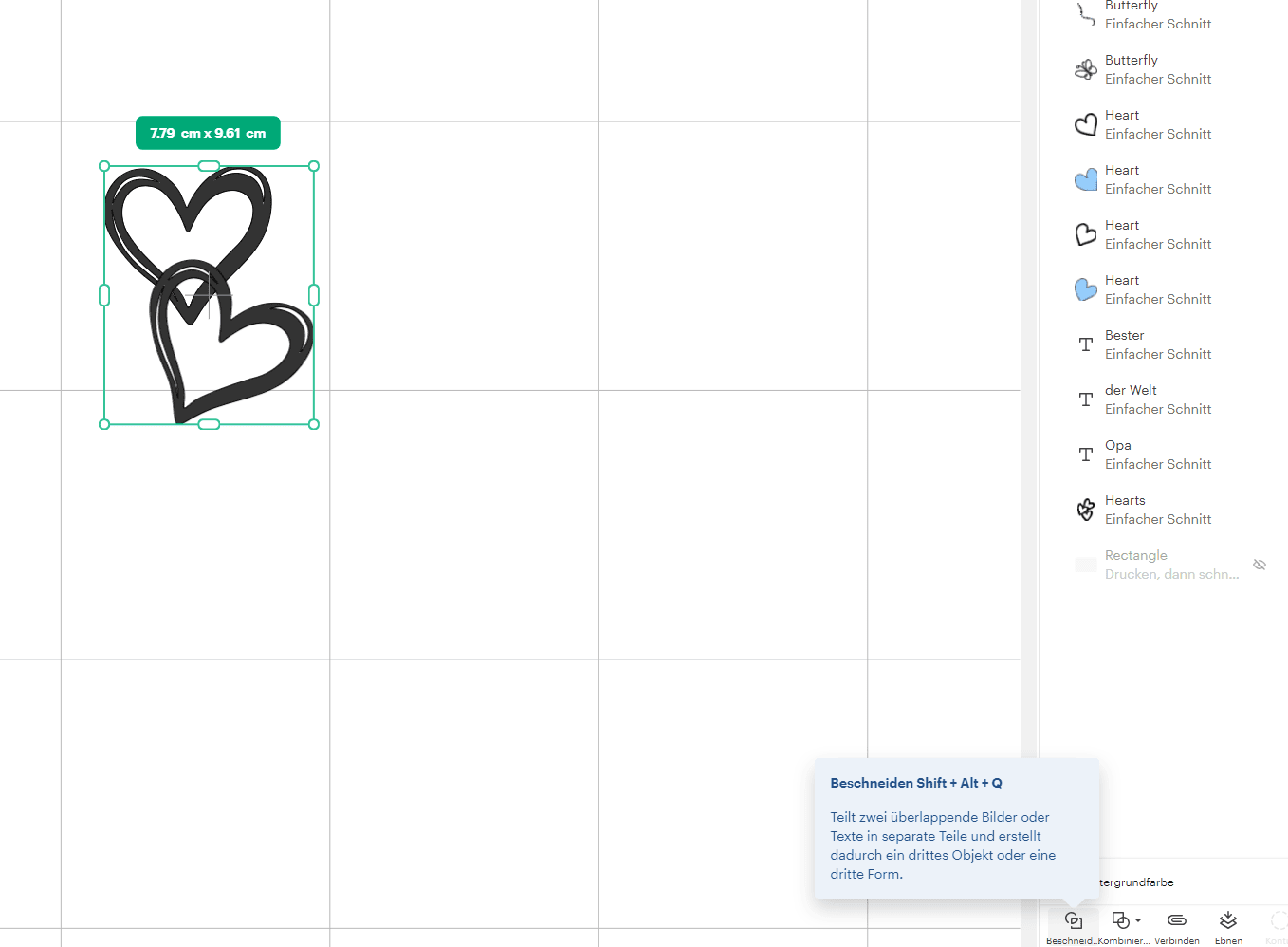The image size is (1288, 947).
Task: Click the bottom-right corner handle of selection
Action: [x=314, y=424]
